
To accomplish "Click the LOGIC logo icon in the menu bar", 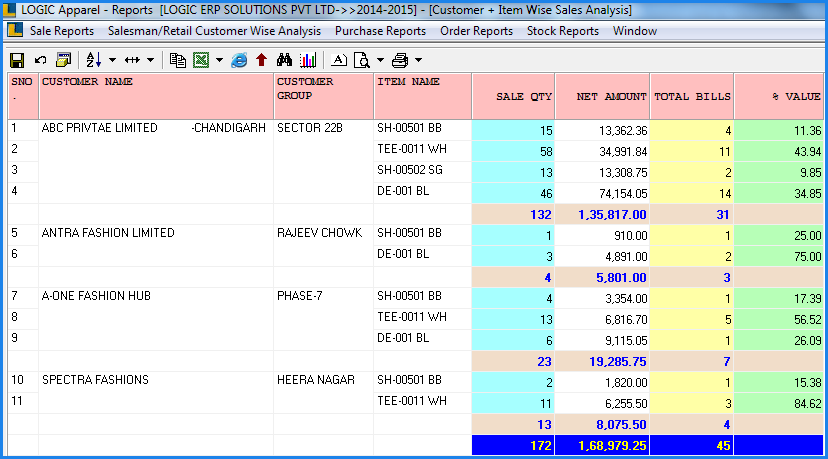I will click(15, 31).
